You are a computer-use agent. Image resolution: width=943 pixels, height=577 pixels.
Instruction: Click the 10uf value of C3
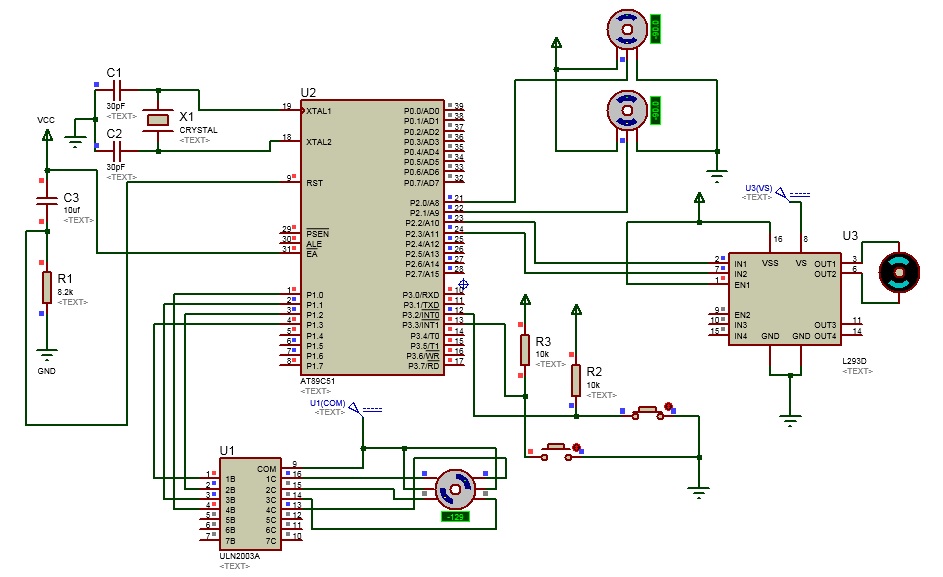click(x=72, y=210)
